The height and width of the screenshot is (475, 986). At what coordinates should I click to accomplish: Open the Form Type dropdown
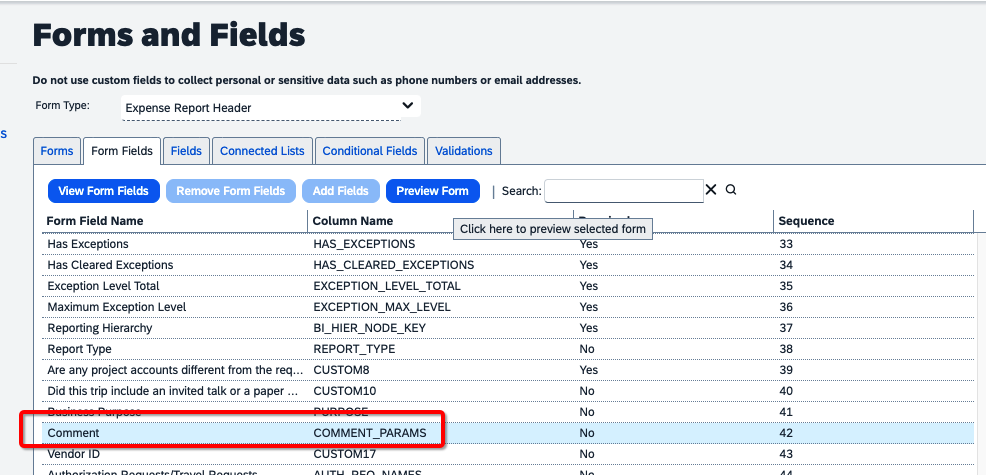(270, 107)
